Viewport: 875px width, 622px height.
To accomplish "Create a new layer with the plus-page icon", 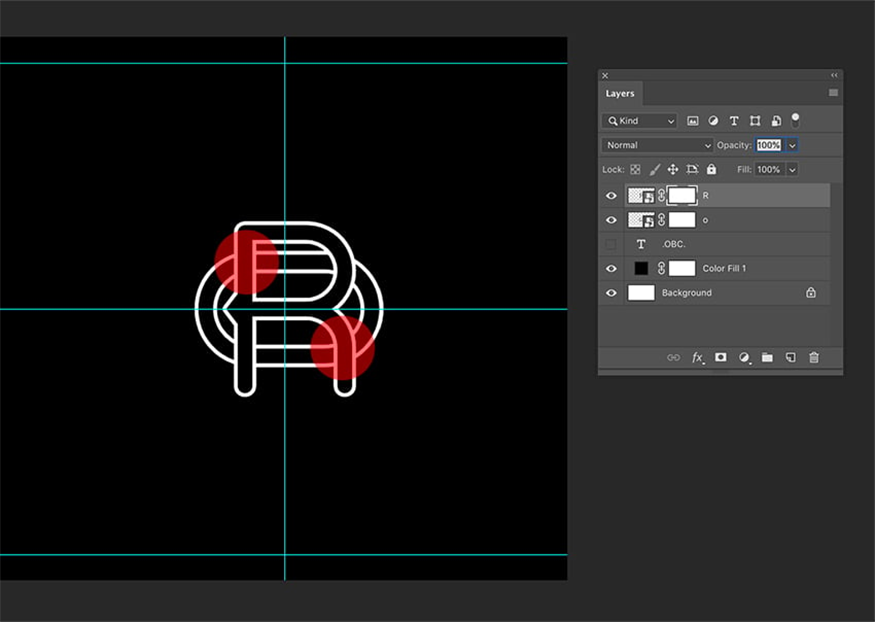I will click(x=790, y=357).
